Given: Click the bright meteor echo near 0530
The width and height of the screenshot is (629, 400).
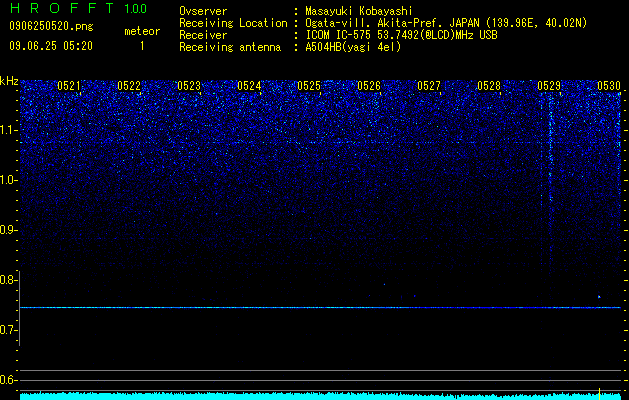Looking at the screenshot, I should (599, 297).
